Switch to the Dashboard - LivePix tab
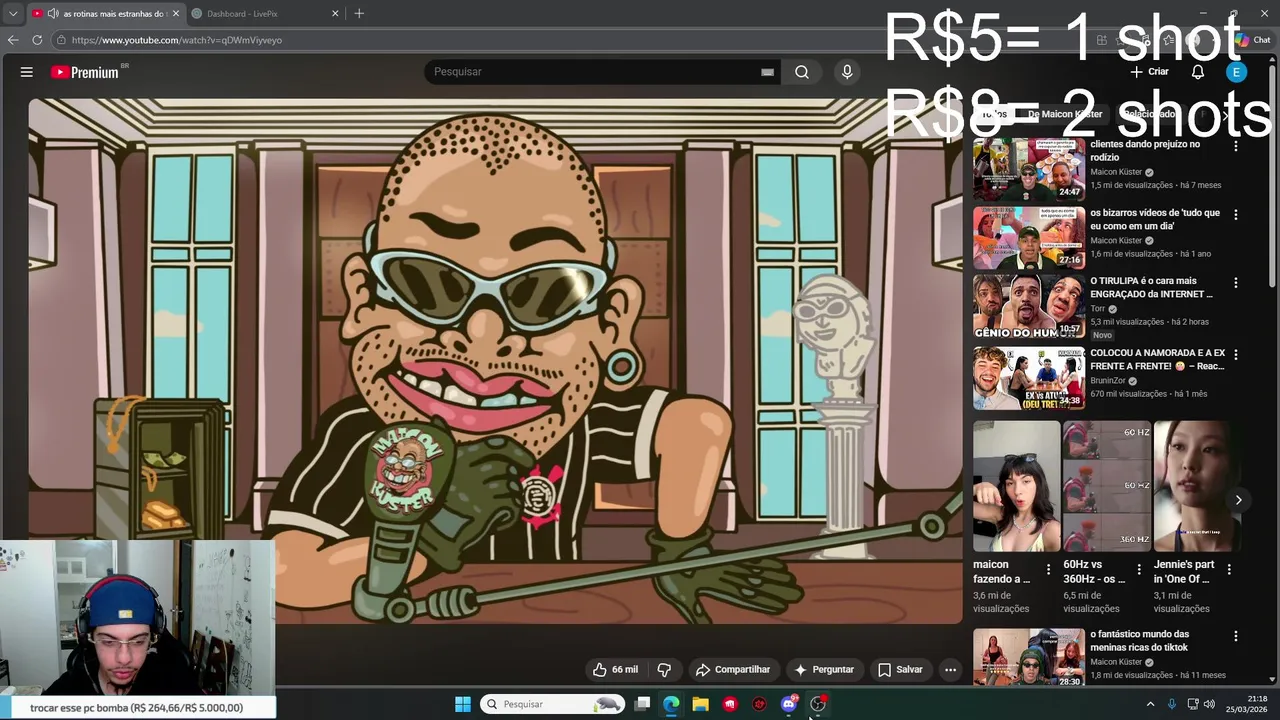Image resolution: width=1280 pixels, height=720 pixels. coord(264,14)
